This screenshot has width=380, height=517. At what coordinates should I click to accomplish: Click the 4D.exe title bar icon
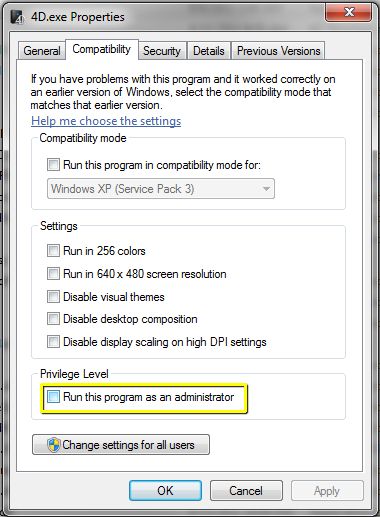17,17
